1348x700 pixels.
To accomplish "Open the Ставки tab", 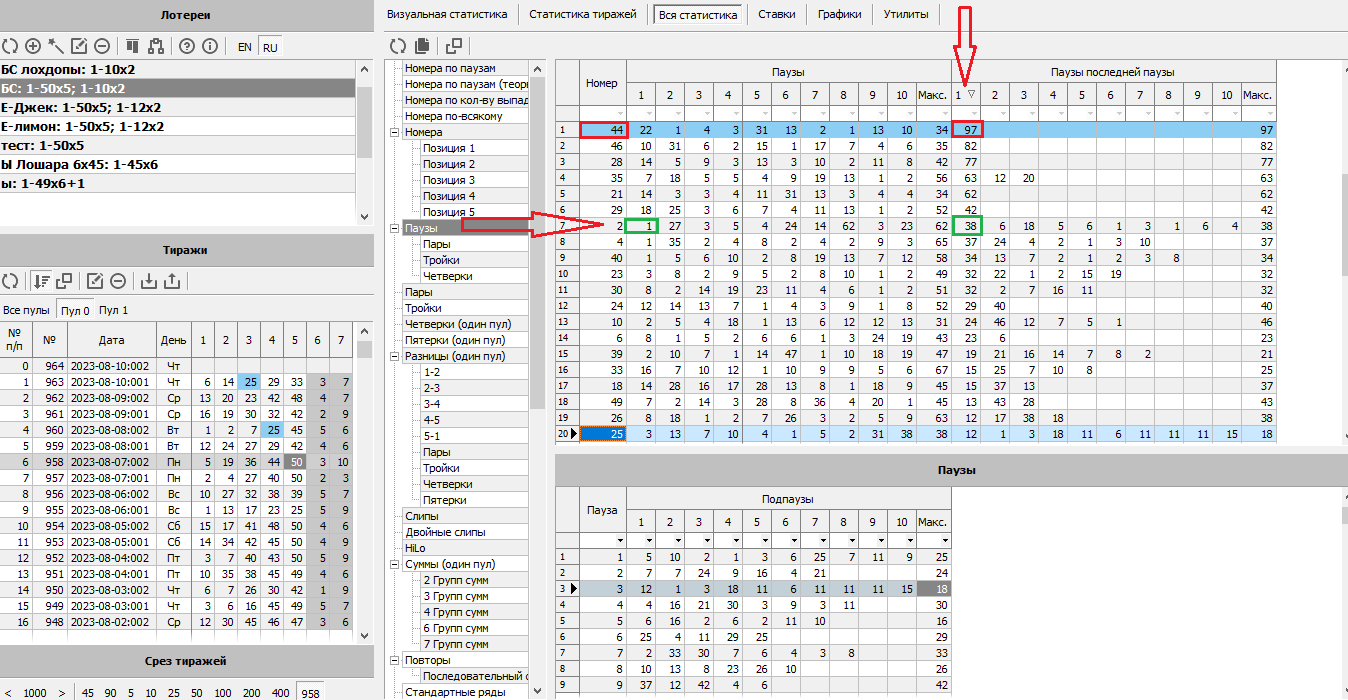I will coord(777,14).
